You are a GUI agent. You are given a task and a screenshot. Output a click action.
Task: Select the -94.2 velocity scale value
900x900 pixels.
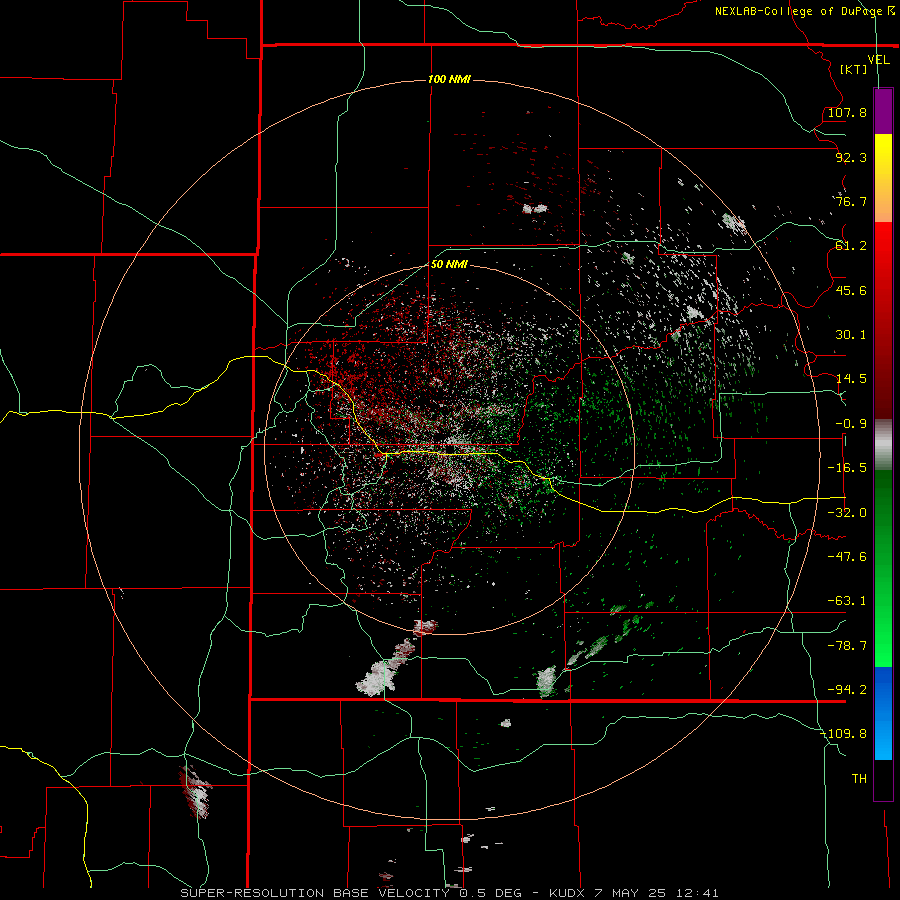point(847,690)
